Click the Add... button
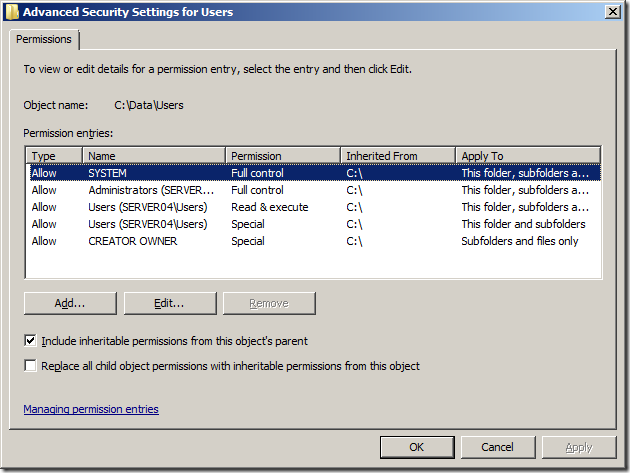 click(70, 303)
